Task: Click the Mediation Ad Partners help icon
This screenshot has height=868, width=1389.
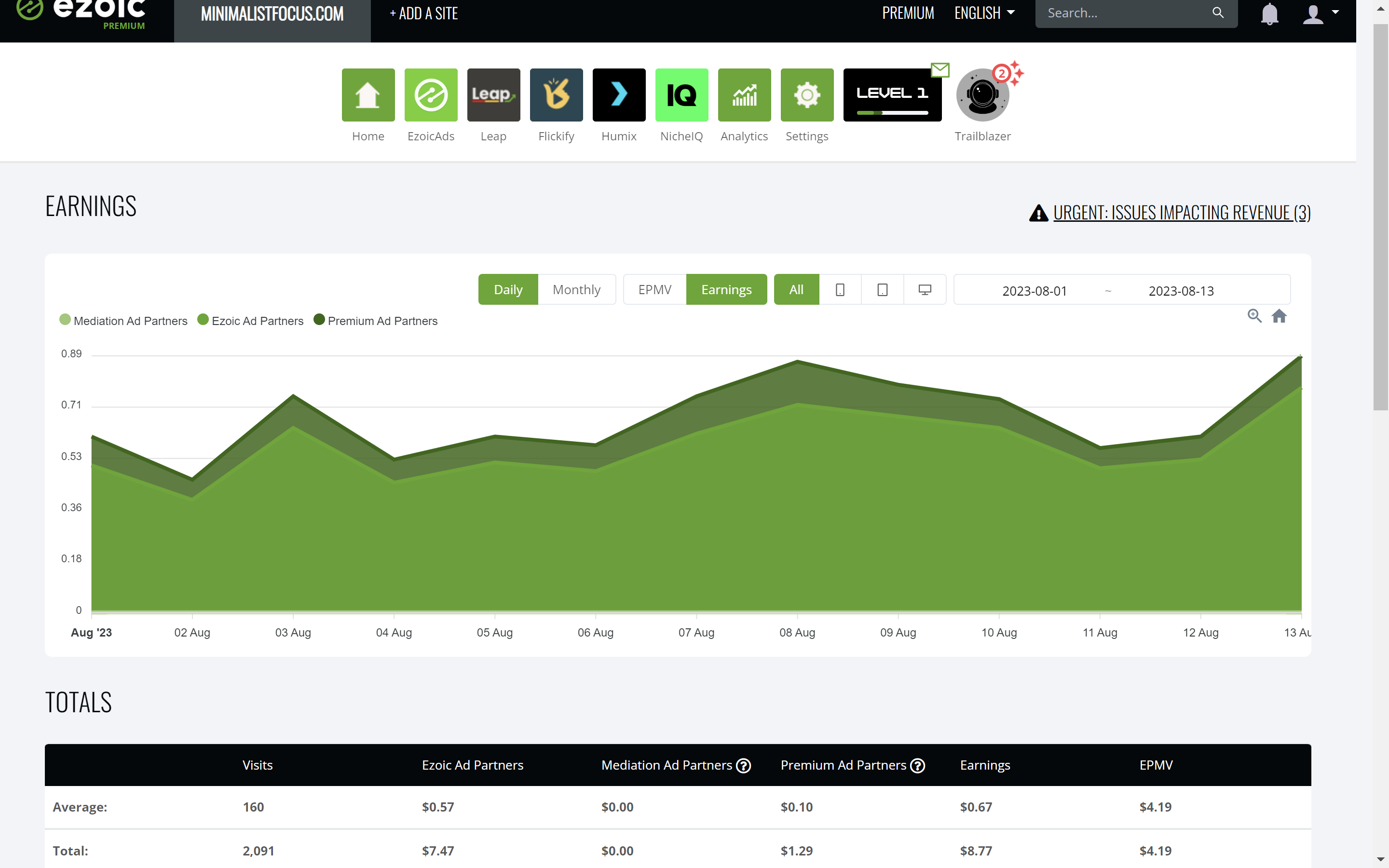Action: [x=743, y=765]
